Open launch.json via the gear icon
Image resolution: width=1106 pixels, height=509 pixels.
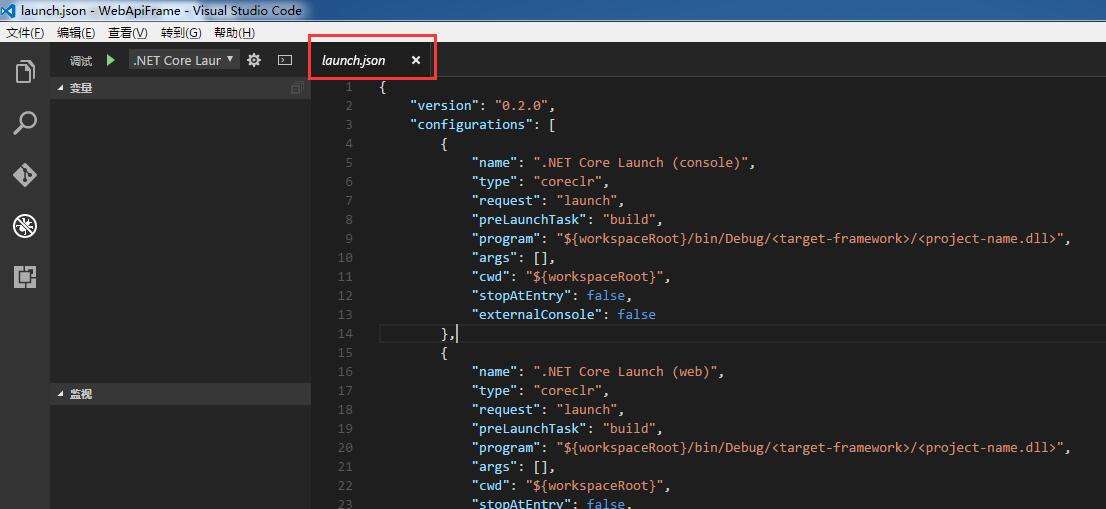coord(254,61)
